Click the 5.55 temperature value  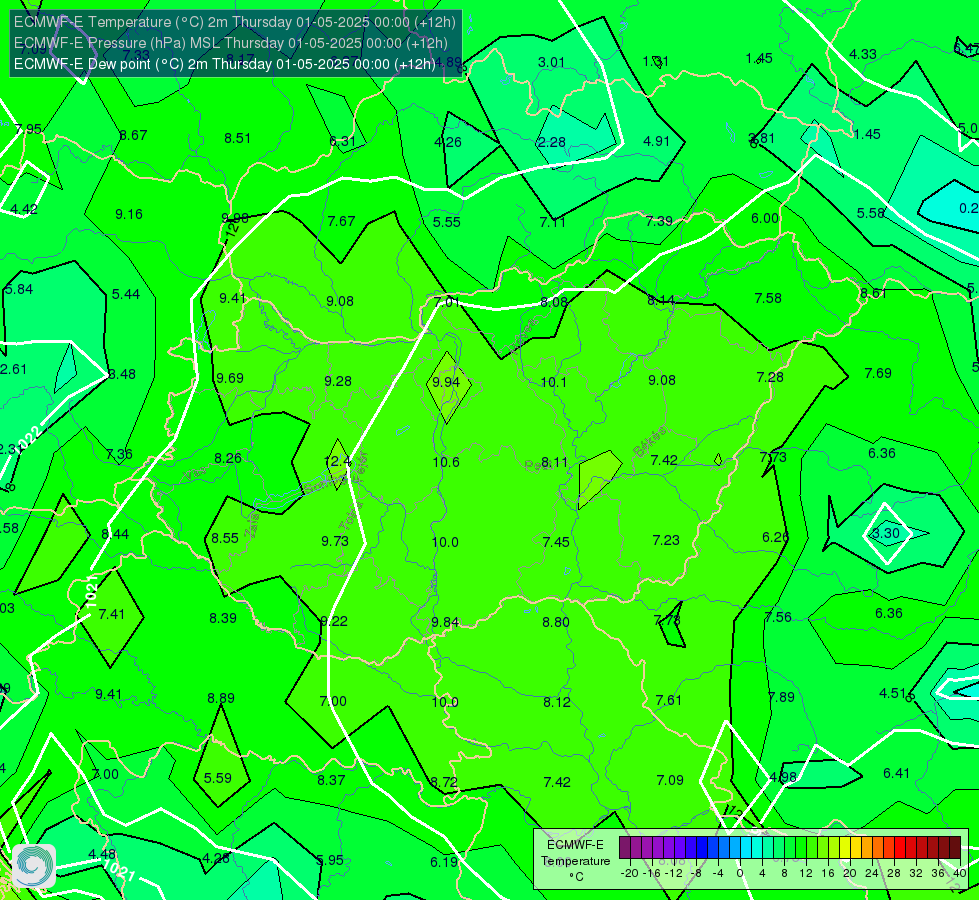tap(447, 222)
